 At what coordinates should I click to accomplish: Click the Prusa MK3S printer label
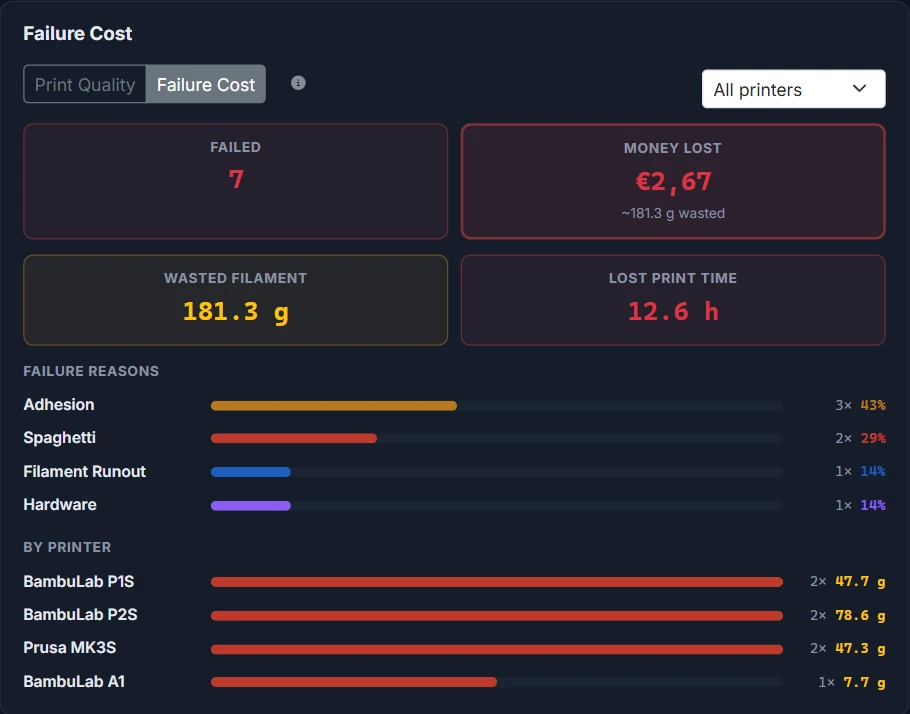tap(70, 647)
